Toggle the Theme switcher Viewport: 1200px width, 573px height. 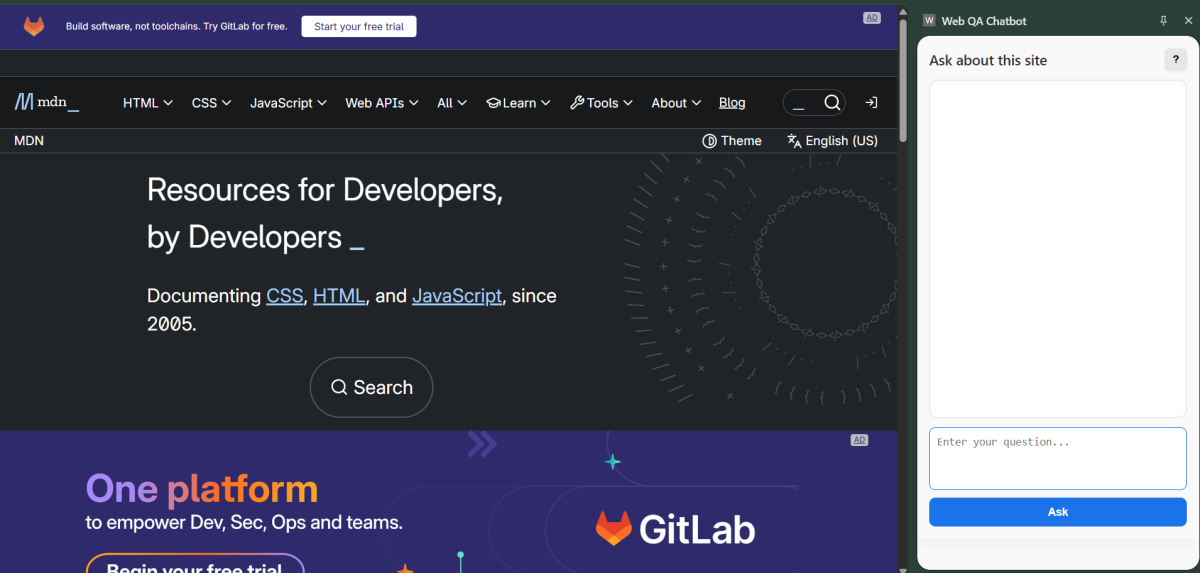(x=732, y=141)
